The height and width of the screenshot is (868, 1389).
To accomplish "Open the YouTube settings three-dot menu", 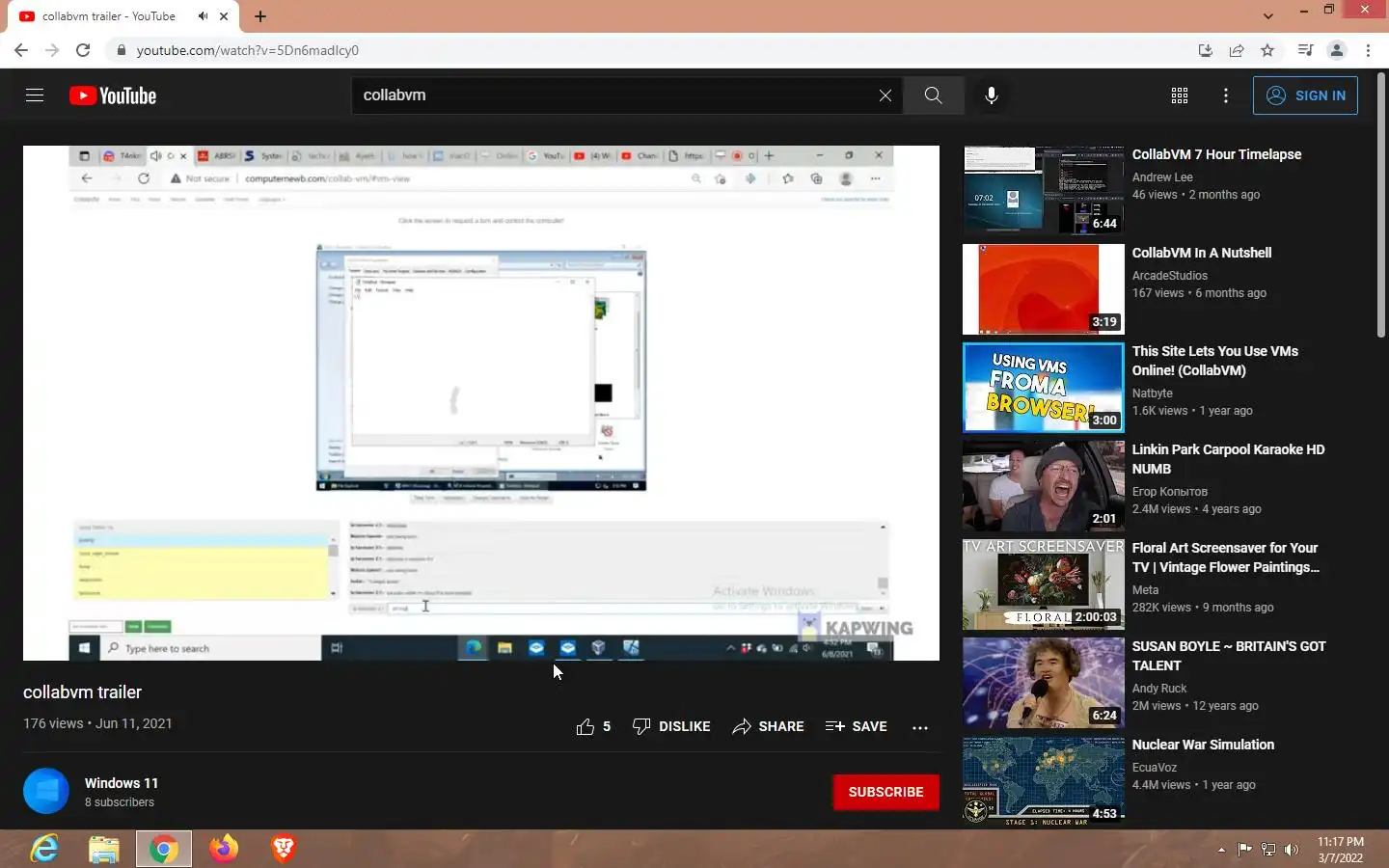I will point(1226,95).
